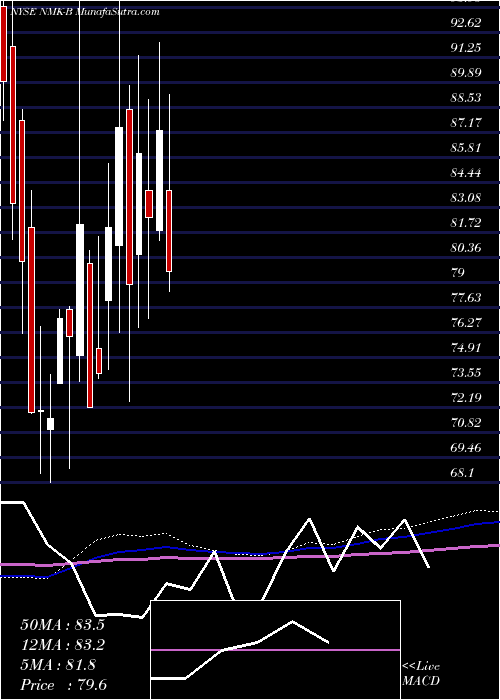Click the 77.63 price axis label

point(466,297)
